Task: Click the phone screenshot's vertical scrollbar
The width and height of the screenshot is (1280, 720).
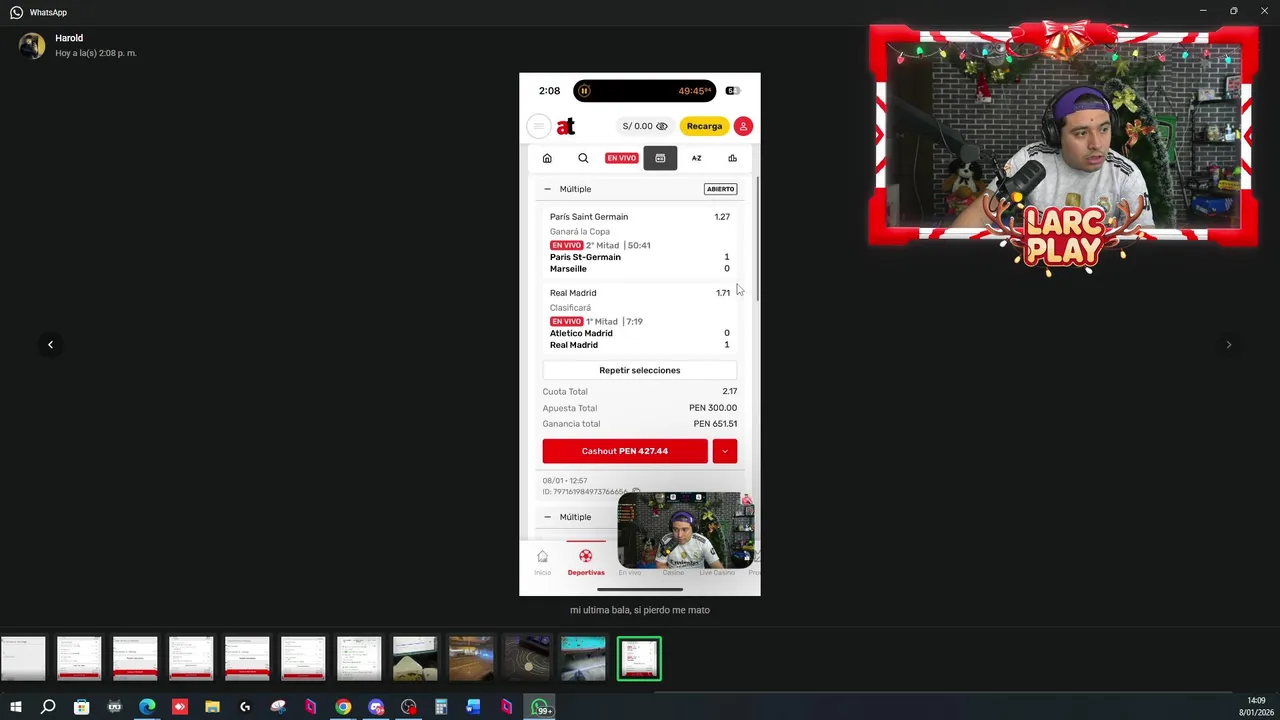Action: [x=758, y=238]
